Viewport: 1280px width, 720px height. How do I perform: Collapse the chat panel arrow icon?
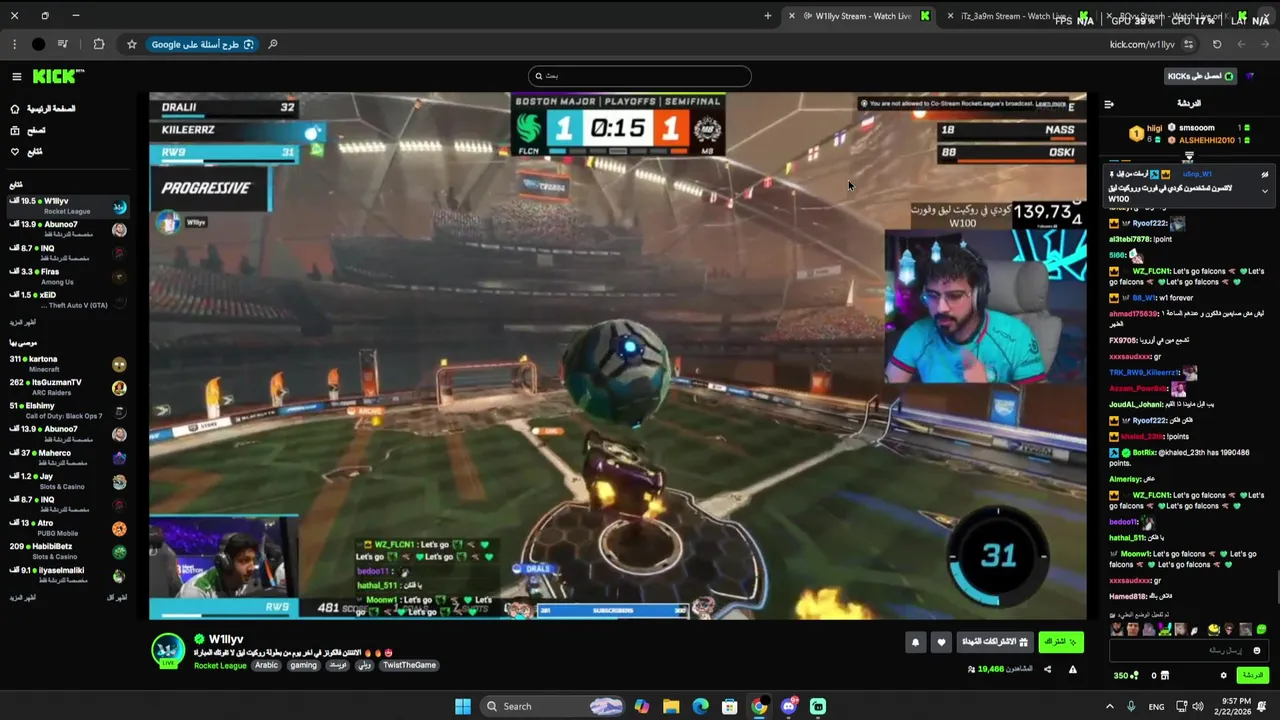point(1108,104)
